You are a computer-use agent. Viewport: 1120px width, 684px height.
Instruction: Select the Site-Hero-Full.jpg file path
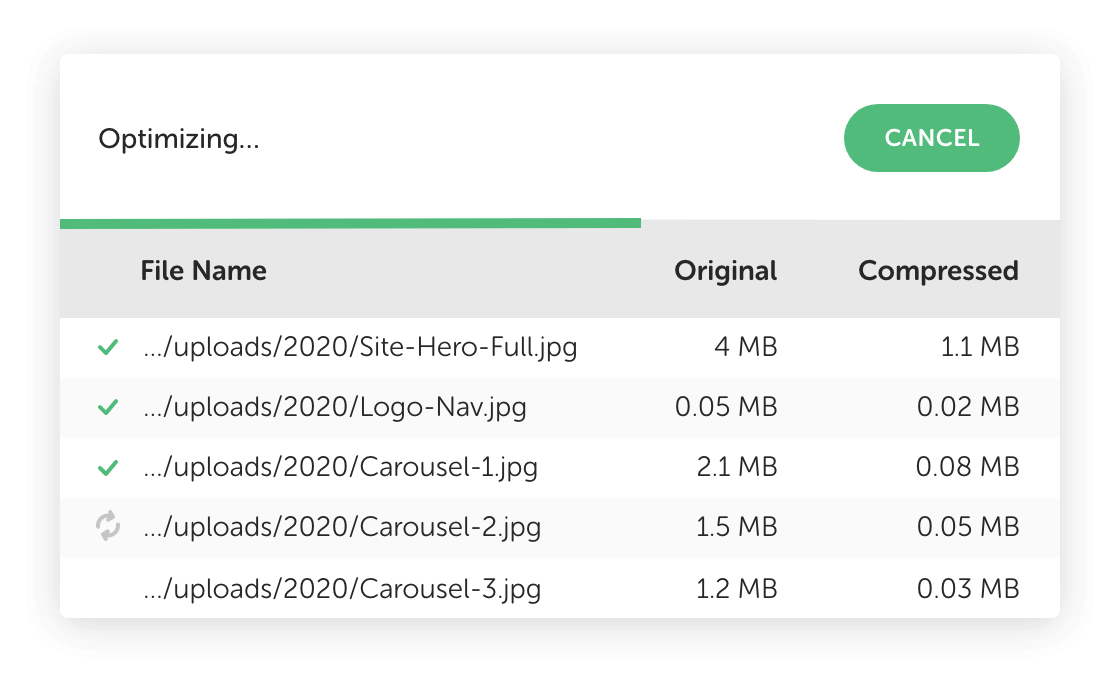360,348
